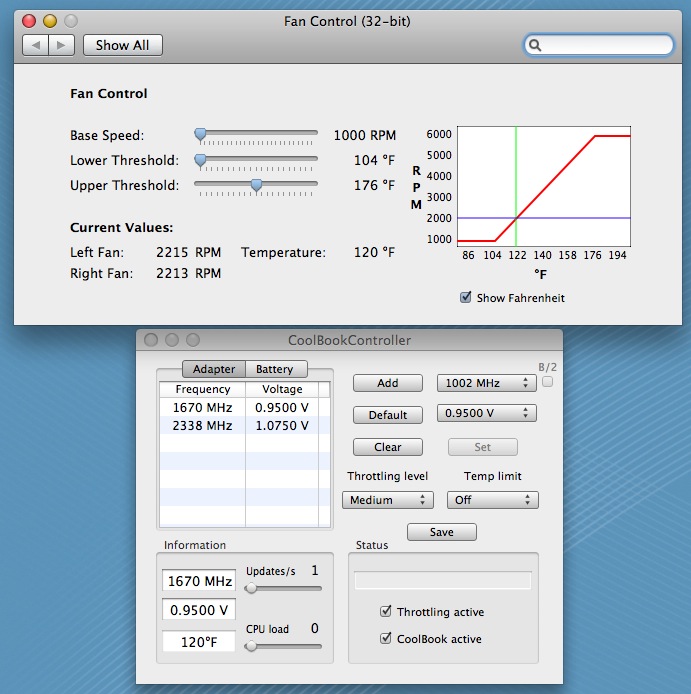The image size is (691, 694).
Task: Click the 1.0750 V voltage cell
Action: pyautogui.click(x=282, y=425)
